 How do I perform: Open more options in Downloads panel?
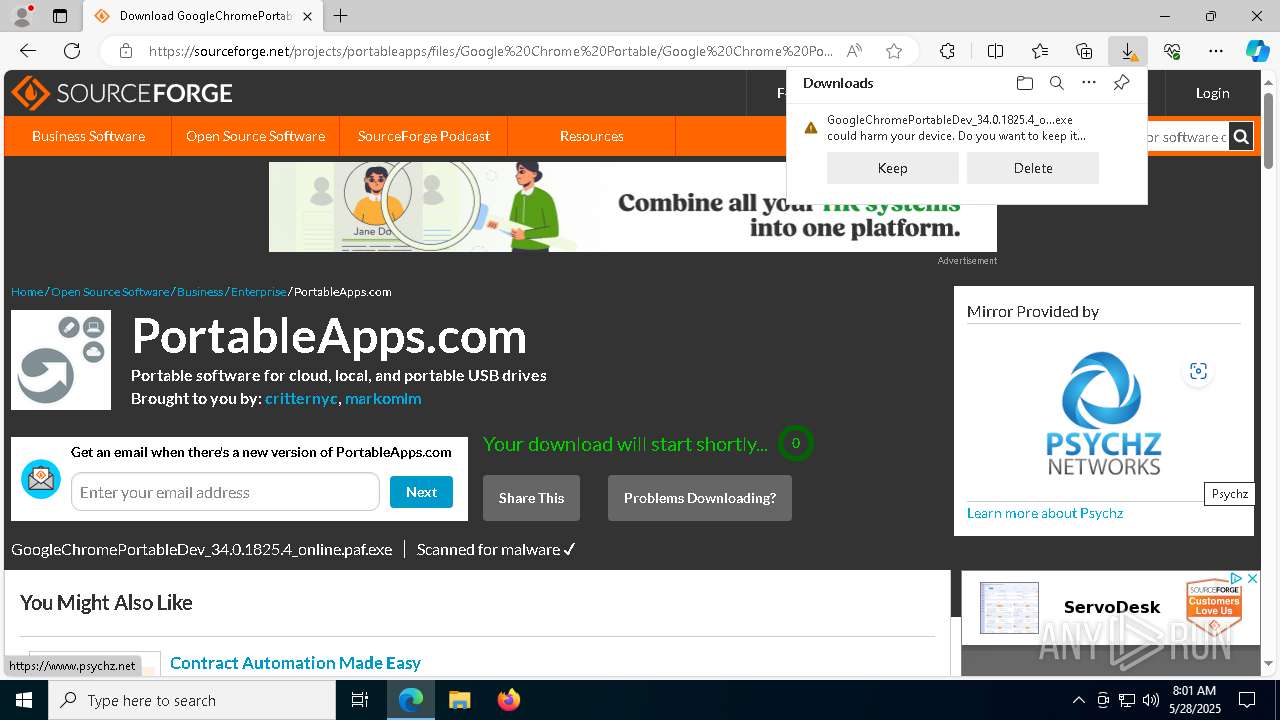[x=1089, y=83]
